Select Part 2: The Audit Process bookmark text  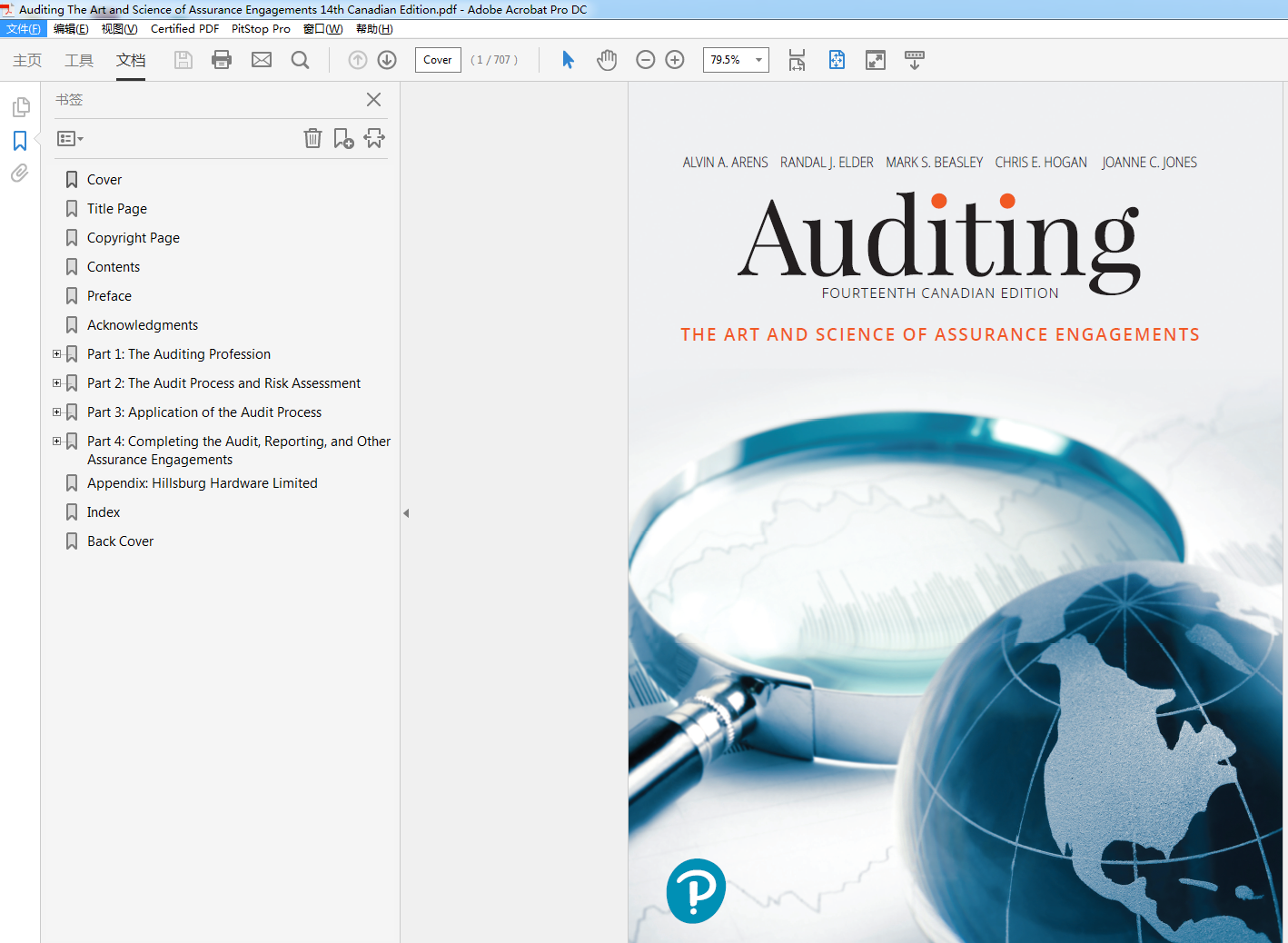(x=223, y=383)
